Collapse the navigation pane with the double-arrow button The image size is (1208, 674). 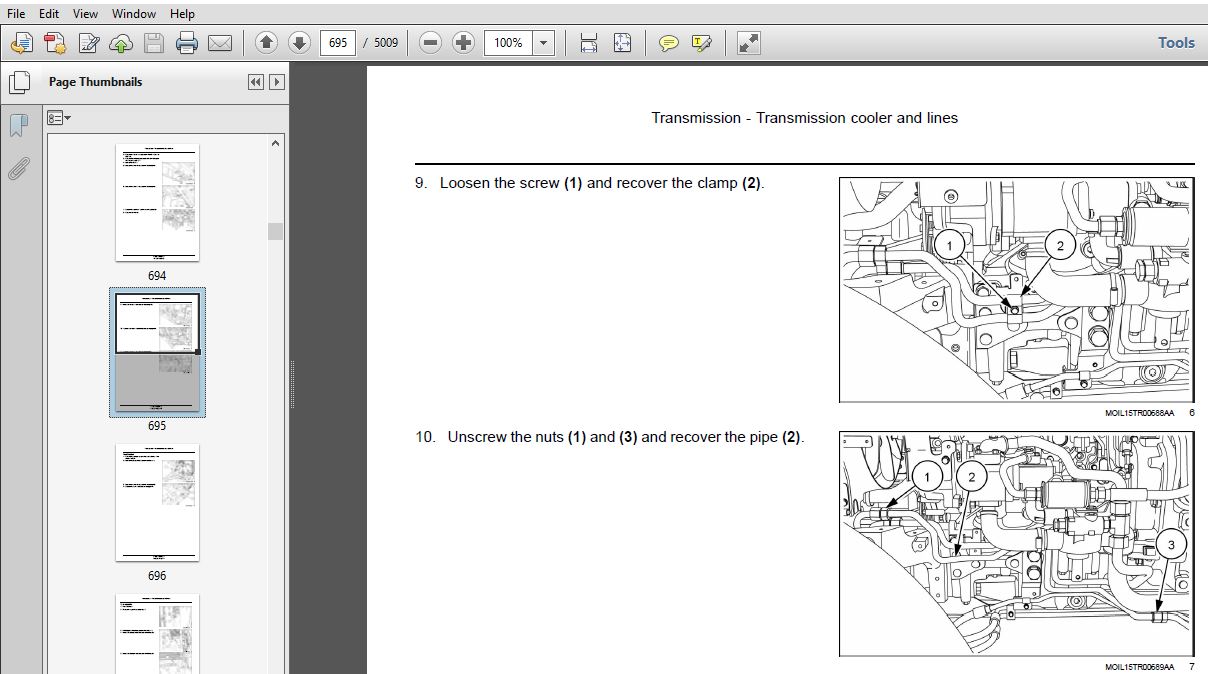coord(256,82)
